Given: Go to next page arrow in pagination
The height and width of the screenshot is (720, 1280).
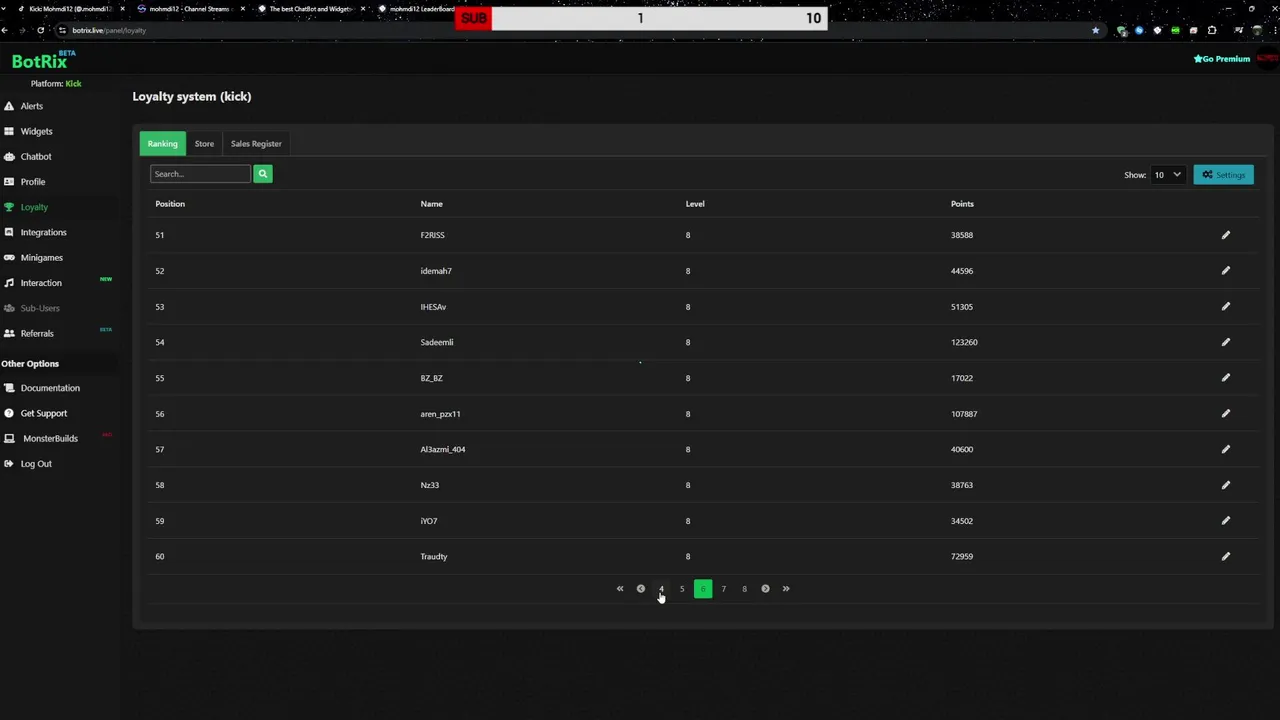Looking at the screenshot, I should [x=765, y=589].
